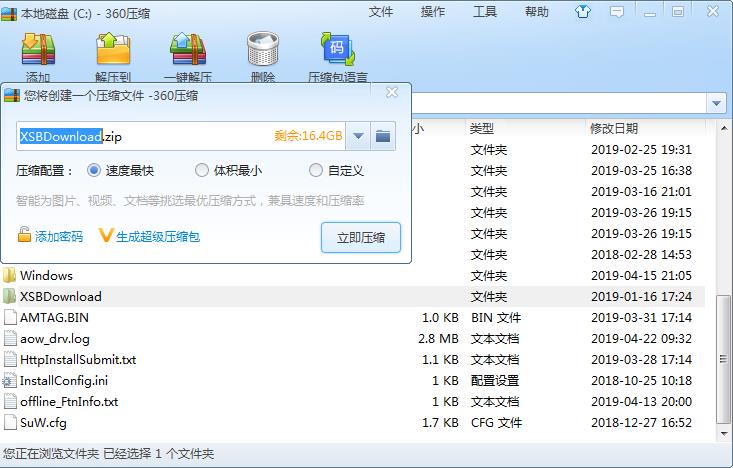Click the 添加密码 link
The image size is (733, 468).
(x=59, y=237)
